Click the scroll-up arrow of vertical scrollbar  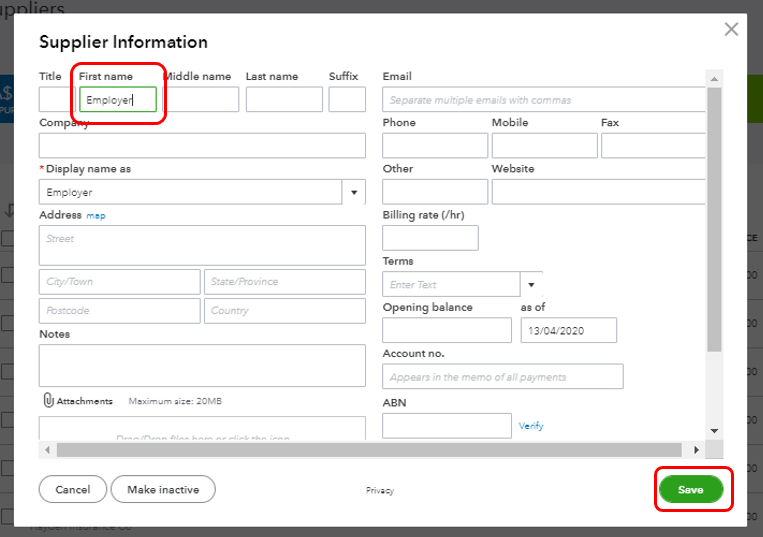[713, 78]
